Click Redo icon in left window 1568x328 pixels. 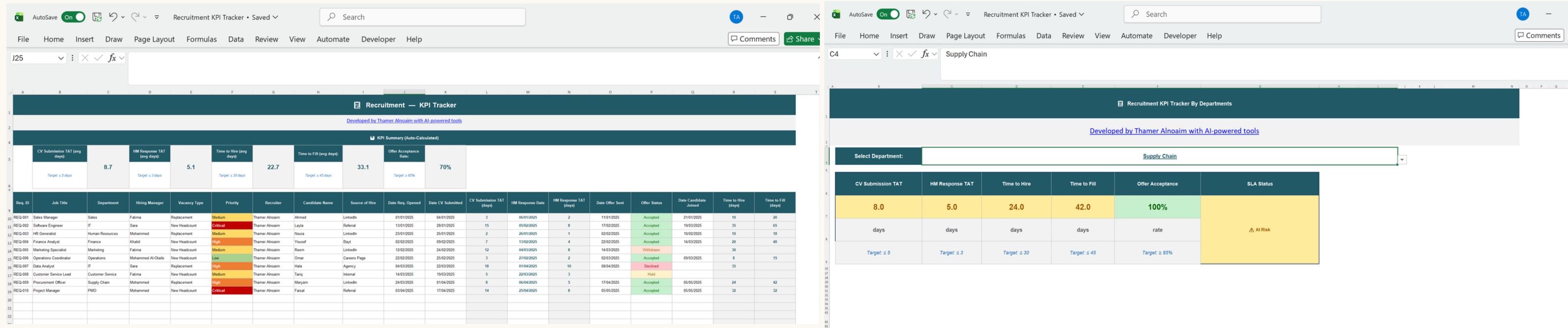click(x=135, y=17)
